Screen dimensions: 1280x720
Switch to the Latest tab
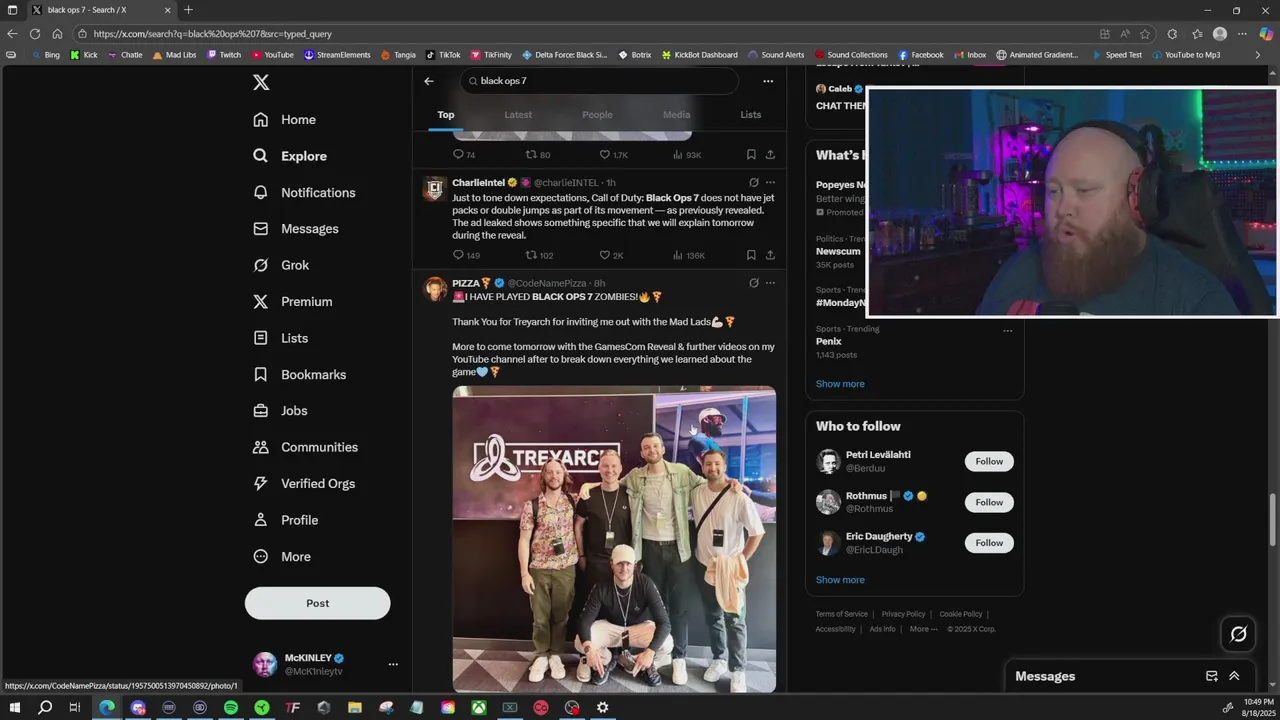click(x=518, y=115)
